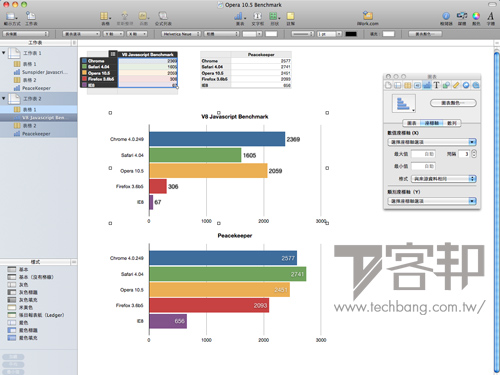The image size is (500, 375).
Task: Select Peacekeeper chart under 工作表 2
Action: 39,134
